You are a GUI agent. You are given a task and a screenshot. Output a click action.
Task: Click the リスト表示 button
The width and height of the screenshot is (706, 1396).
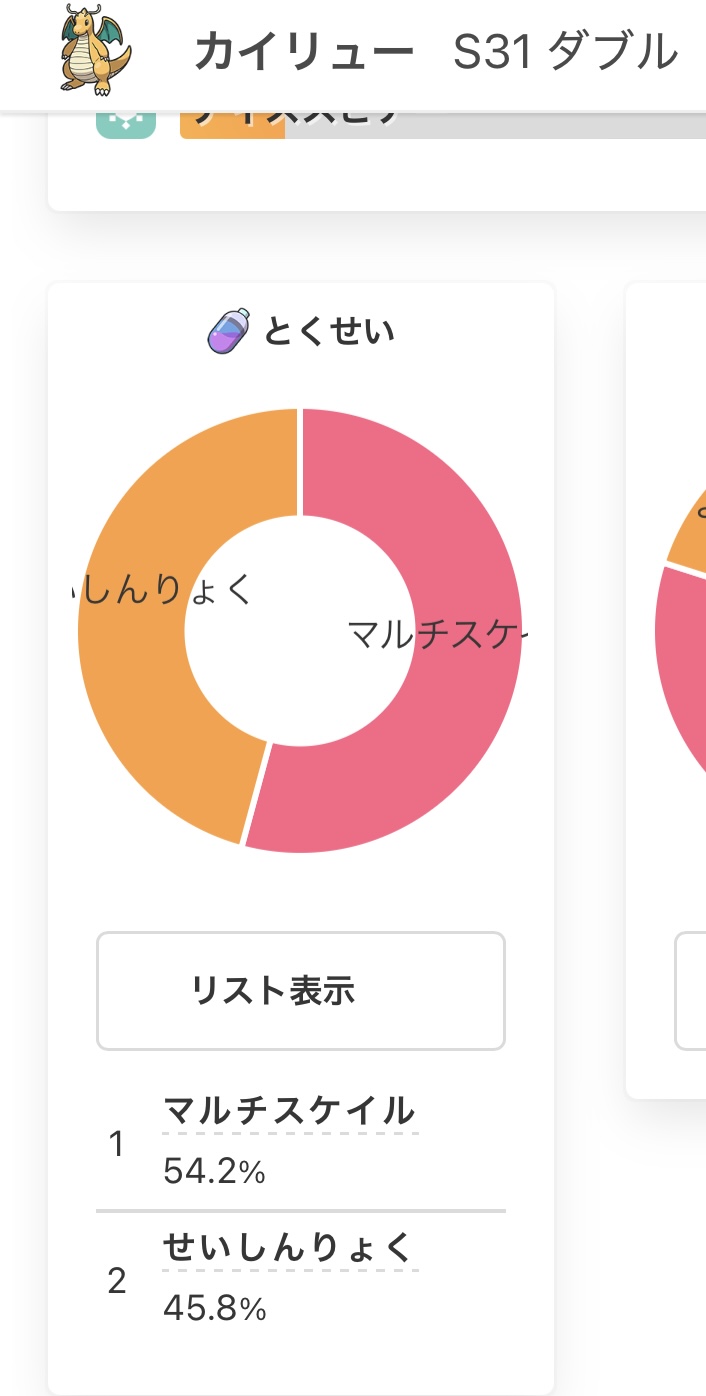(x=301, y=991)
